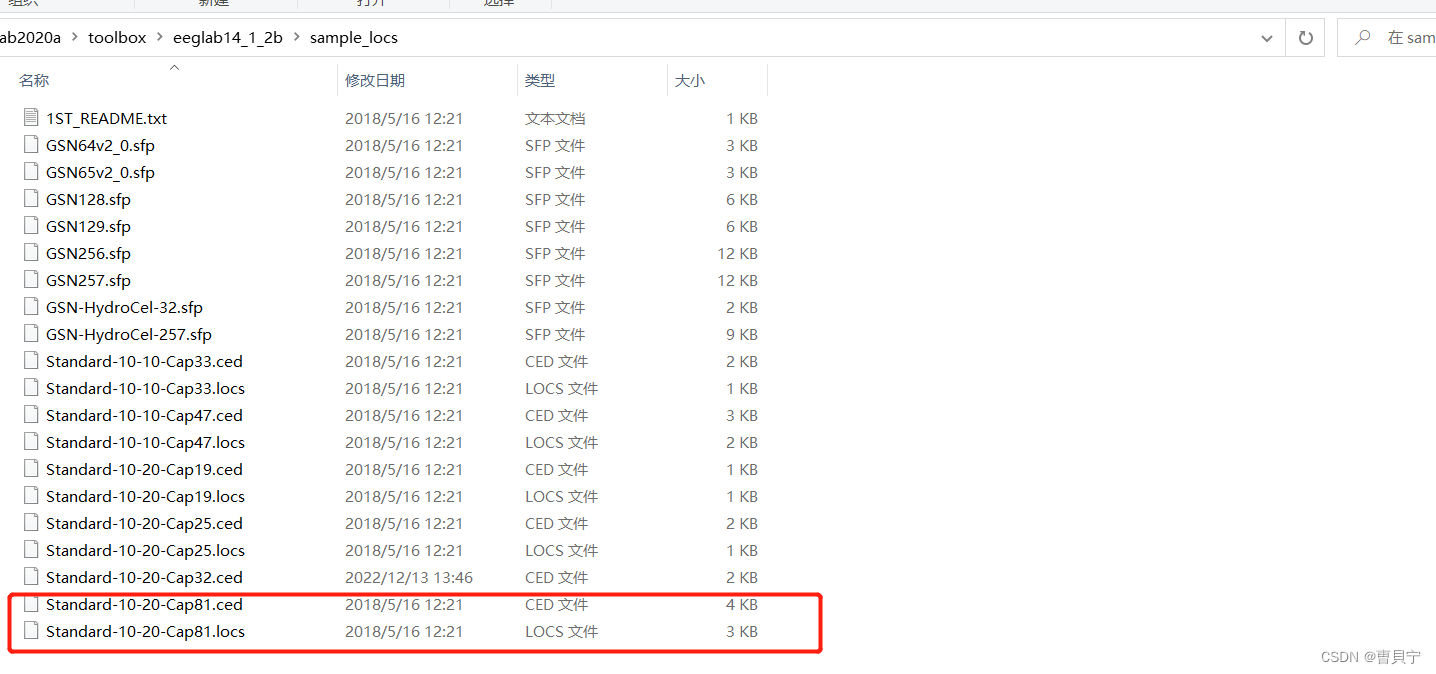Click the 9 KB size value
1436x674 pixels.
pyautogui.click(x=741, y=334)
